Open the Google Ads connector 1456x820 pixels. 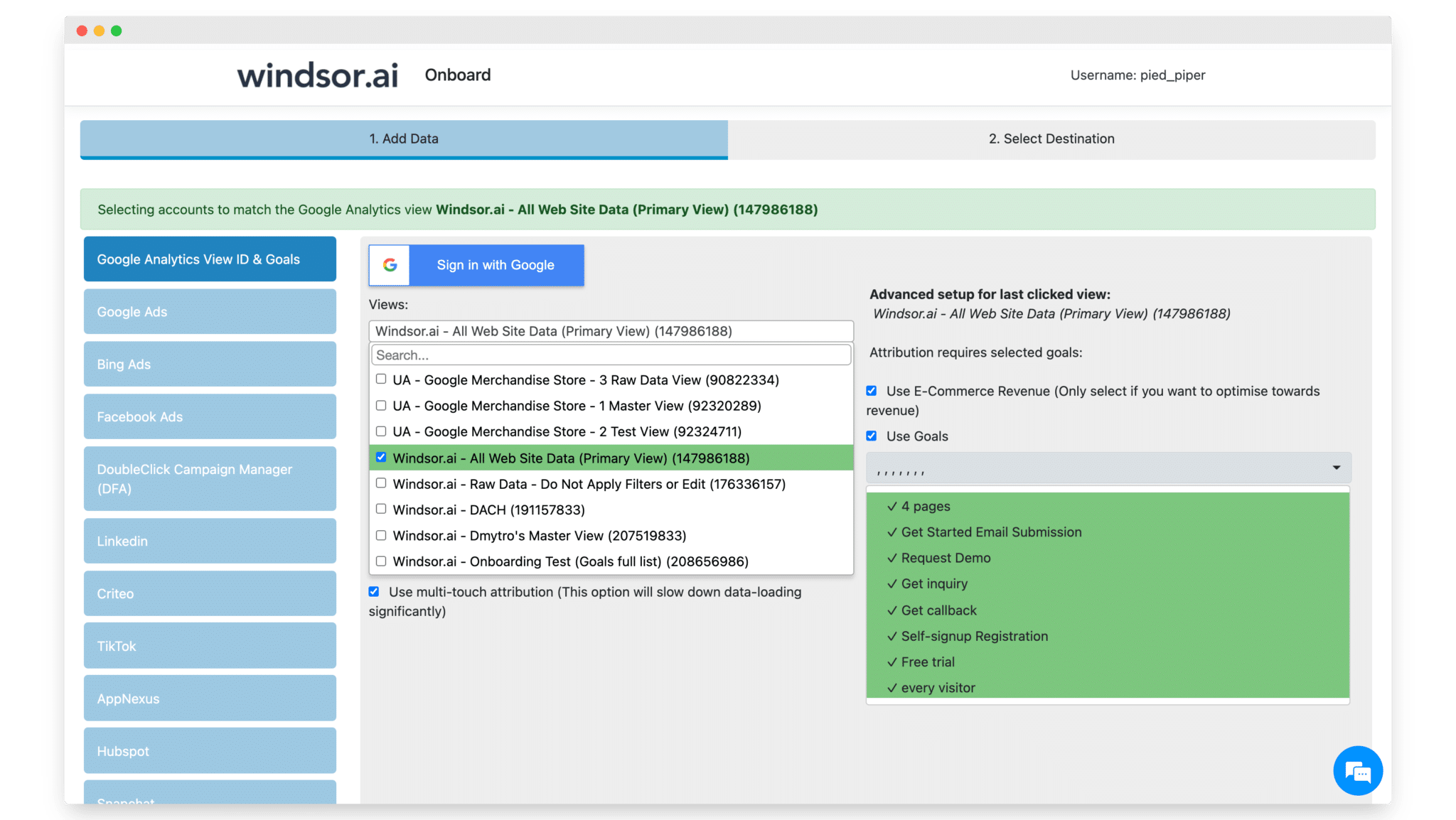(209, 311)
